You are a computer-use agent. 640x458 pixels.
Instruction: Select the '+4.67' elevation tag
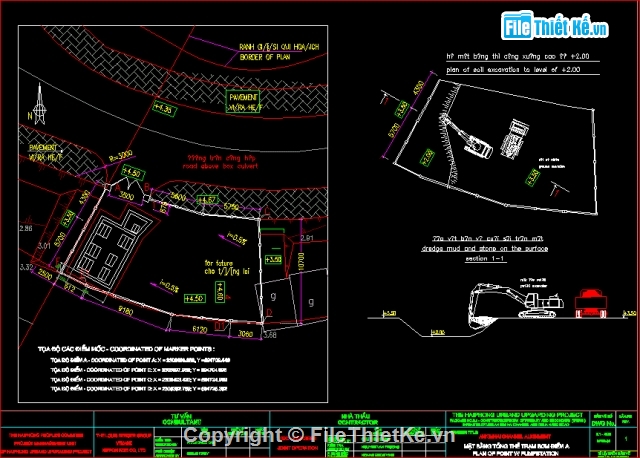click(x=207, y=200)
